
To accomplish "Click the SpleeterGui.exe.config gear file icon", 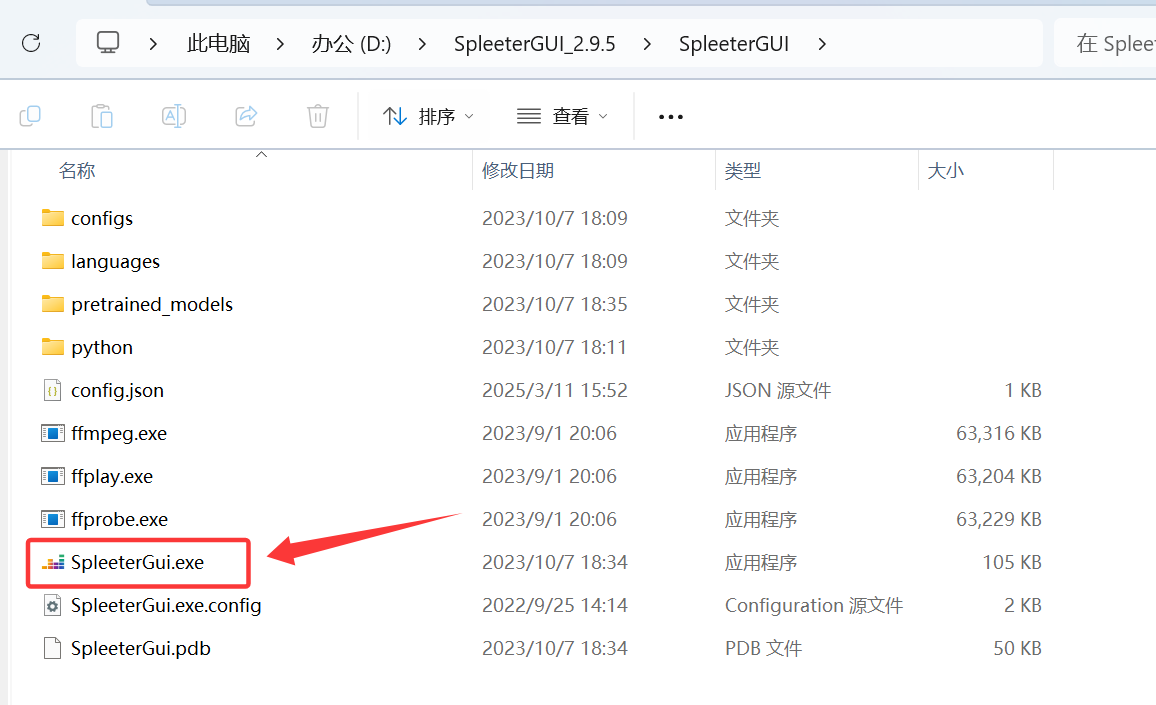I will 52,605.
